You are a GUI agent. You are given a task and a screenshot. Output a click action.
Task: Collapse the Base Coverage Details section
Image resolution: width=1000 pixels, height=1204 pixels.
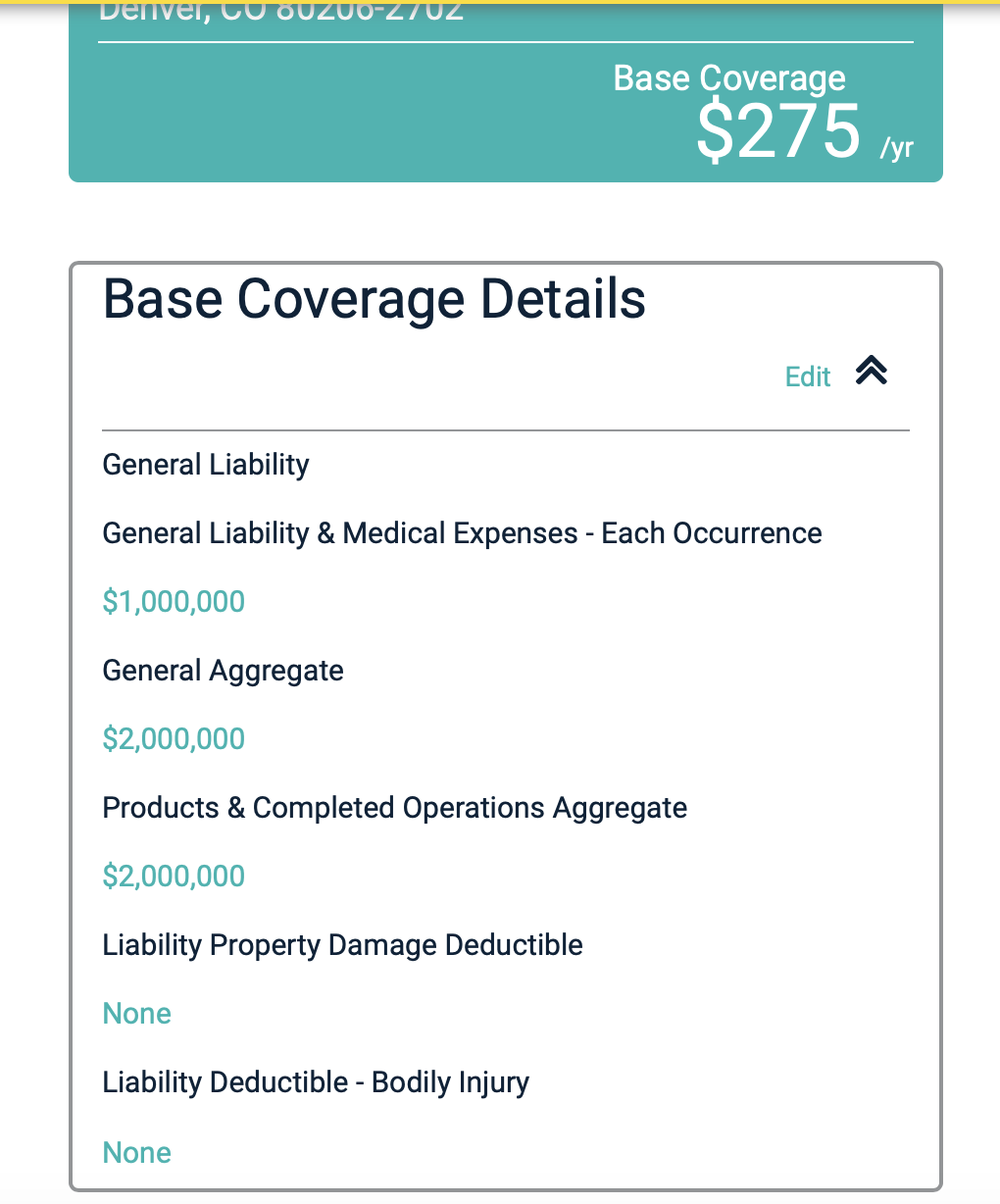point(871,371)
